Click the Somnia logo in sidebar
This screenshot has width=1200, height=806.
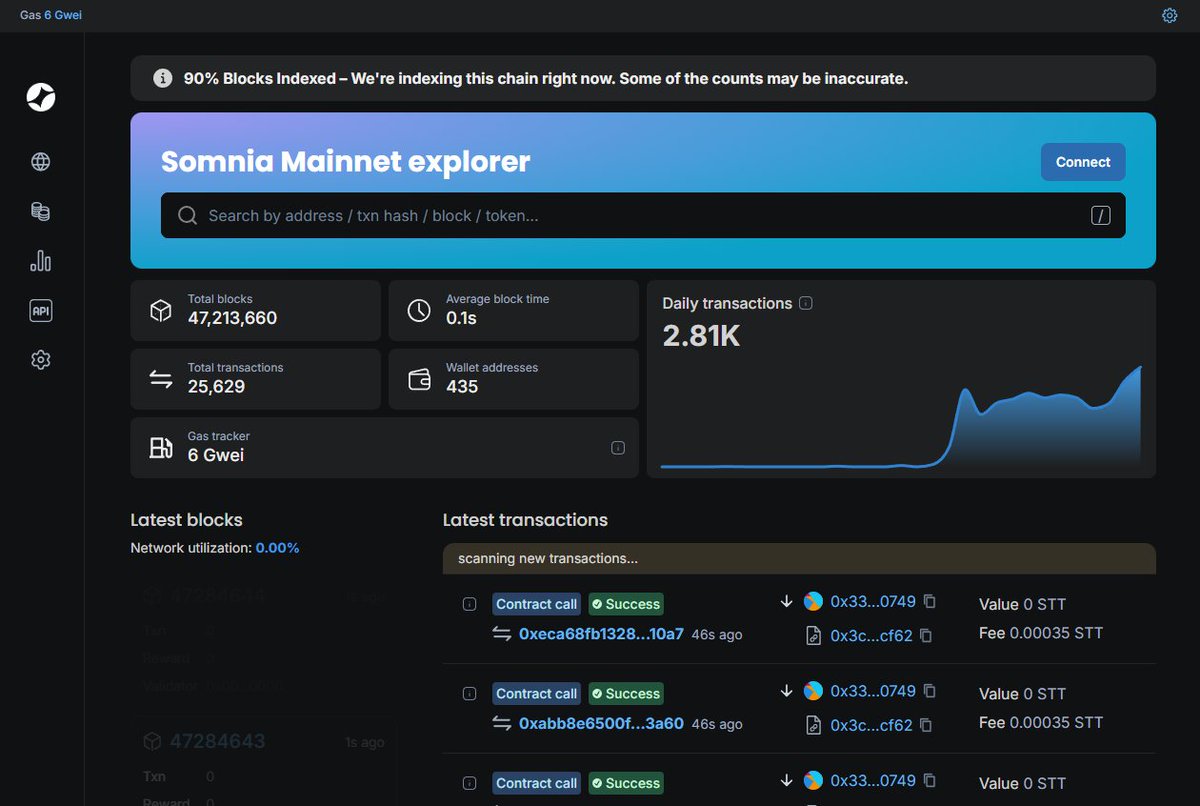(41, 97)
